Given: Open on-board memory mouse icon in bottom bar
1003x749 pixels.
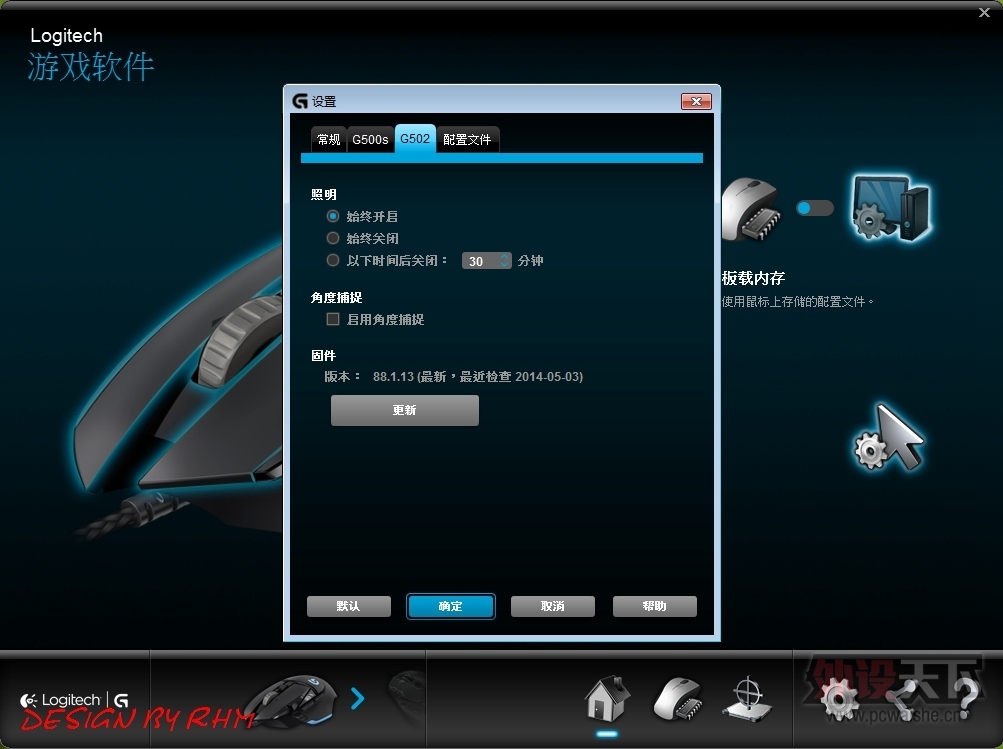Looking at the screenshot, I should 679,698.
